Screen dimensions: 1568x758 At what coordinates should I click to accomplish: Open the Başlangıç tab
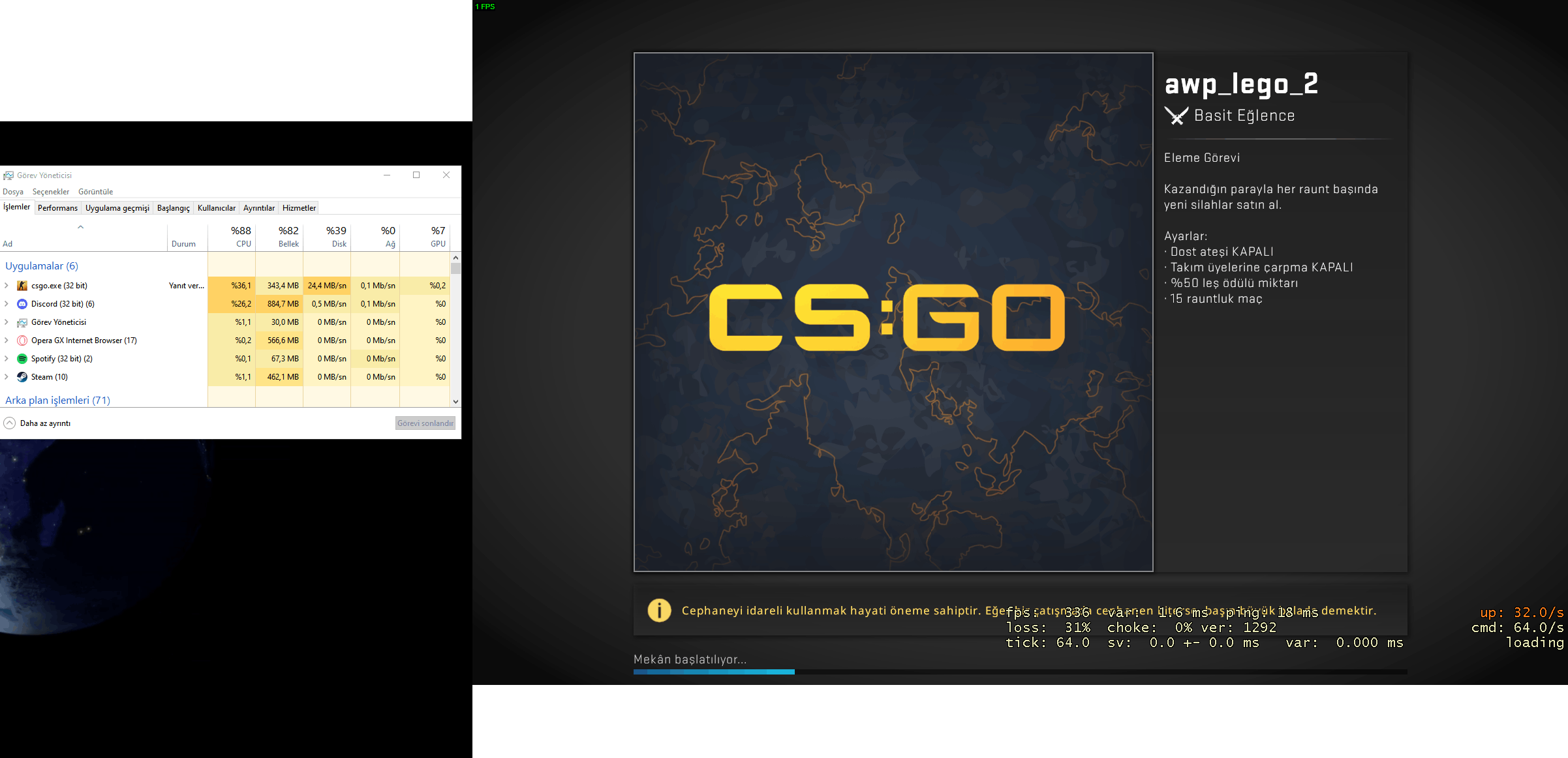(173, 208)
